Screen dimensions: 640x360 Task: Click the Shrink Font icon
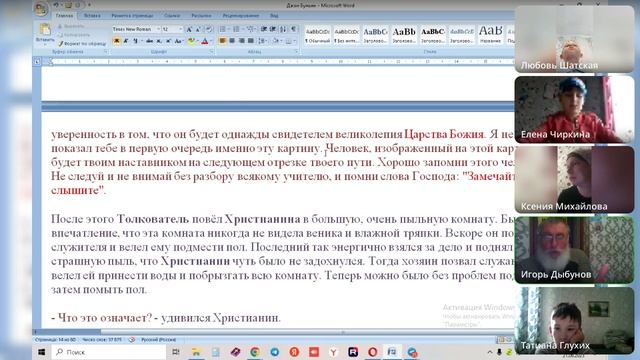point(198,29)
